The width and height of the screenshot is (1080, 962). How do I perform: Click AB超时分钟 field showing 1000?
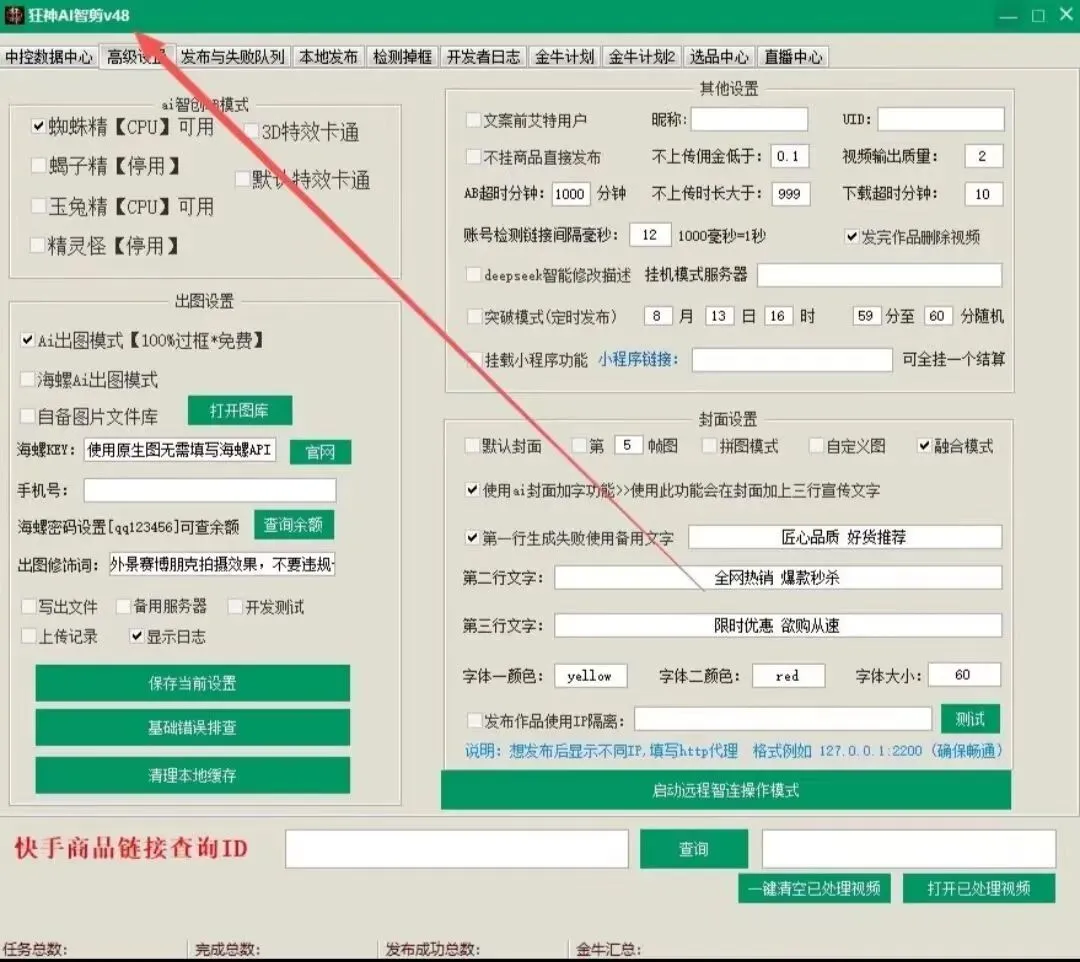[x=570, y=194]
